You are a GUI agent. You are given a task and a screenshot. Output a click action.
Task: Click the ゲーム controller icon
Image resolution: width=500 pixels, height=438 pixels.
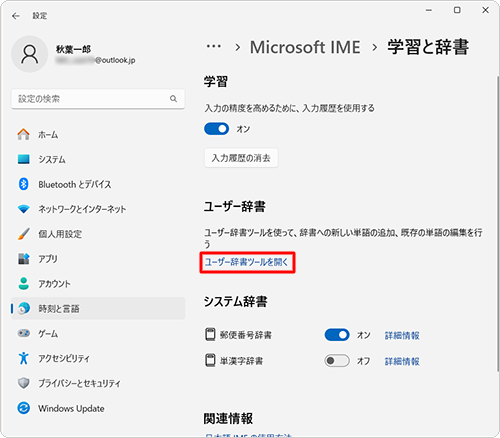tap(23, 333)
